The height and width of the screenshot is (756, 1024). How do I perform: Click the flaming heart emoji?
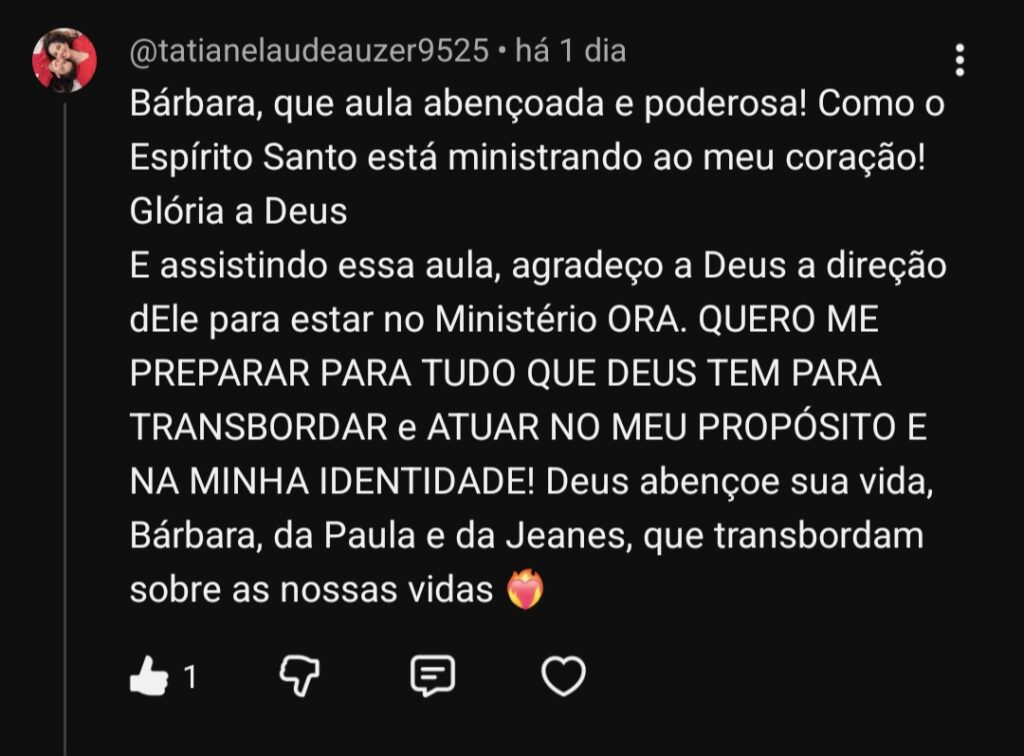(526, 589)
